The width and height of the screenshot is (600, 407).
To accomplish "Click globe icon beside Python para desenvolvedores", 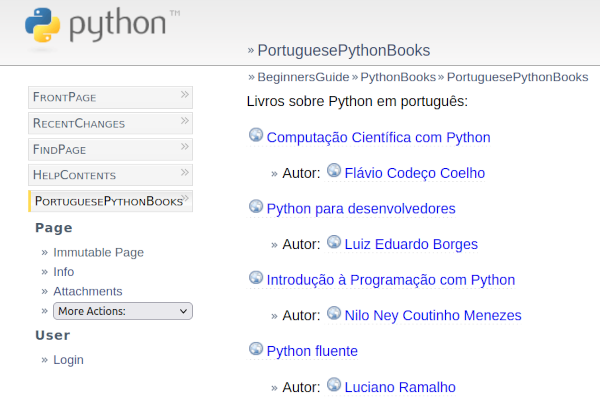I will point(256,206).
